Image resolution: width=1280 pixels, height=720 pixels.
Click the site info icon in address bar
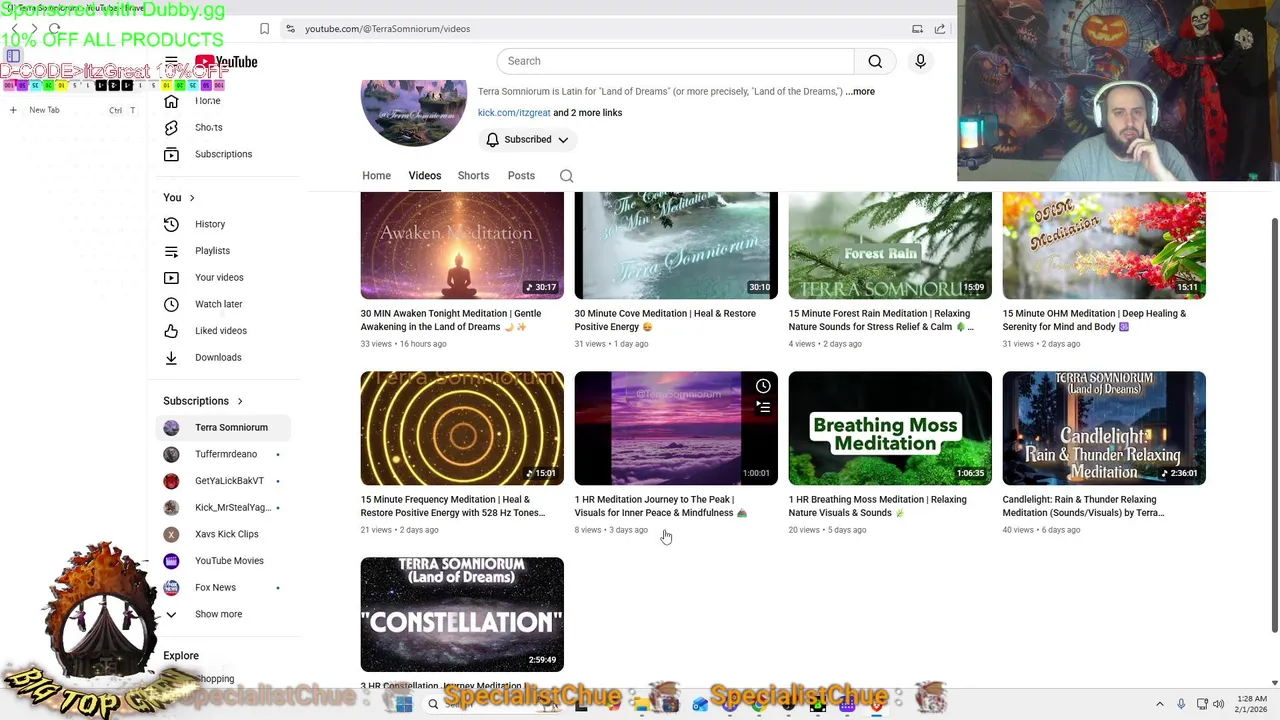pos(289,29)
